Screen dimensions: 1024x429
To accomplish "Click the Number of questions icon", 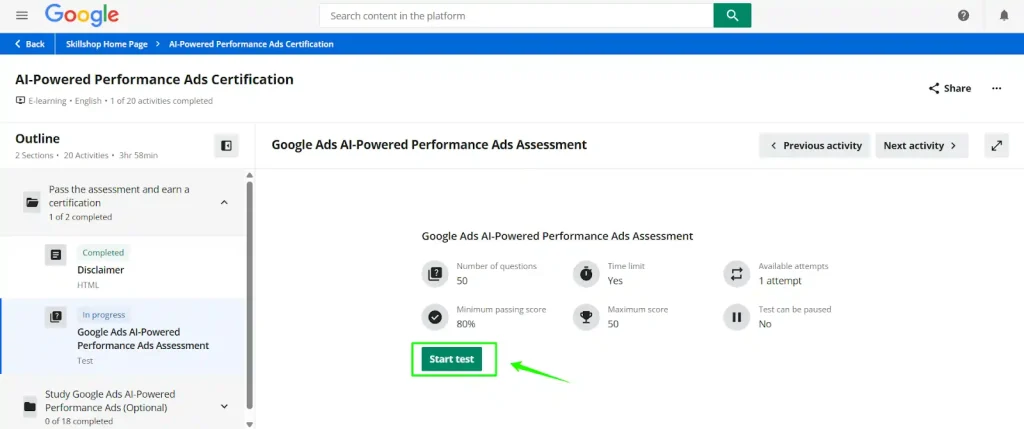I will coord(434,274).
